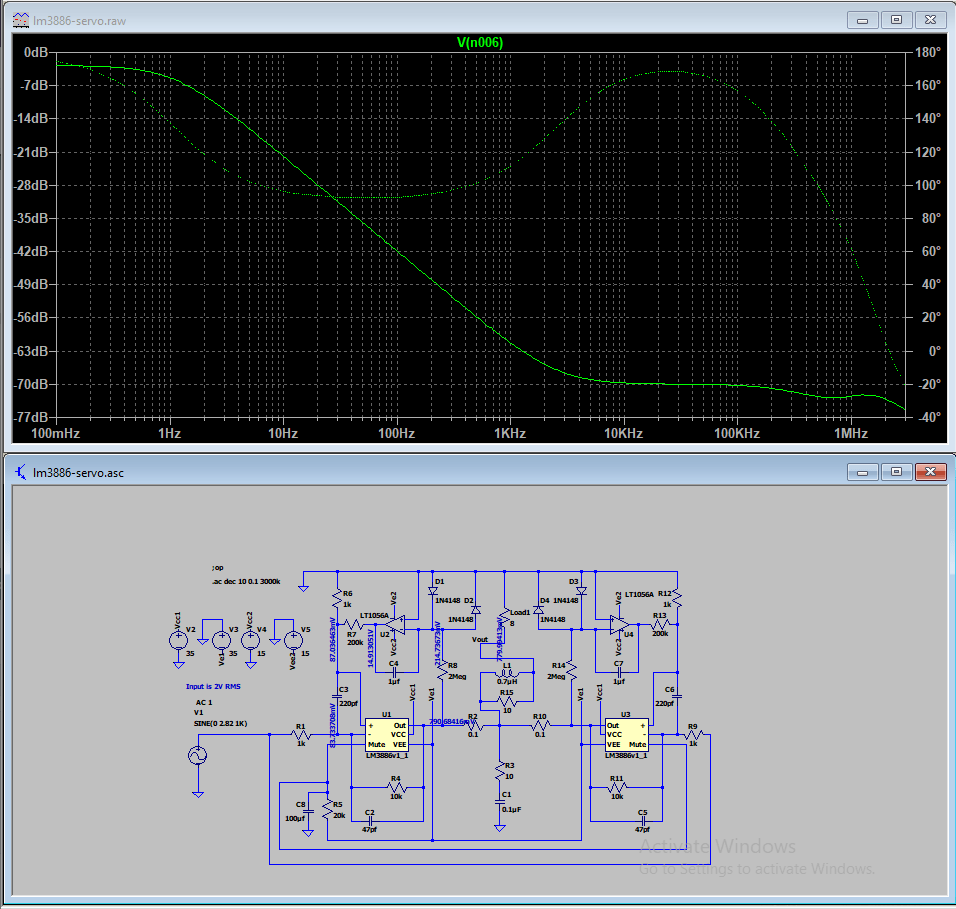Image resolution: width=956 pixels, height=909 pixels.
Task: Click the lm3886-servo.asc title bar text
Action: click(78, 473)
